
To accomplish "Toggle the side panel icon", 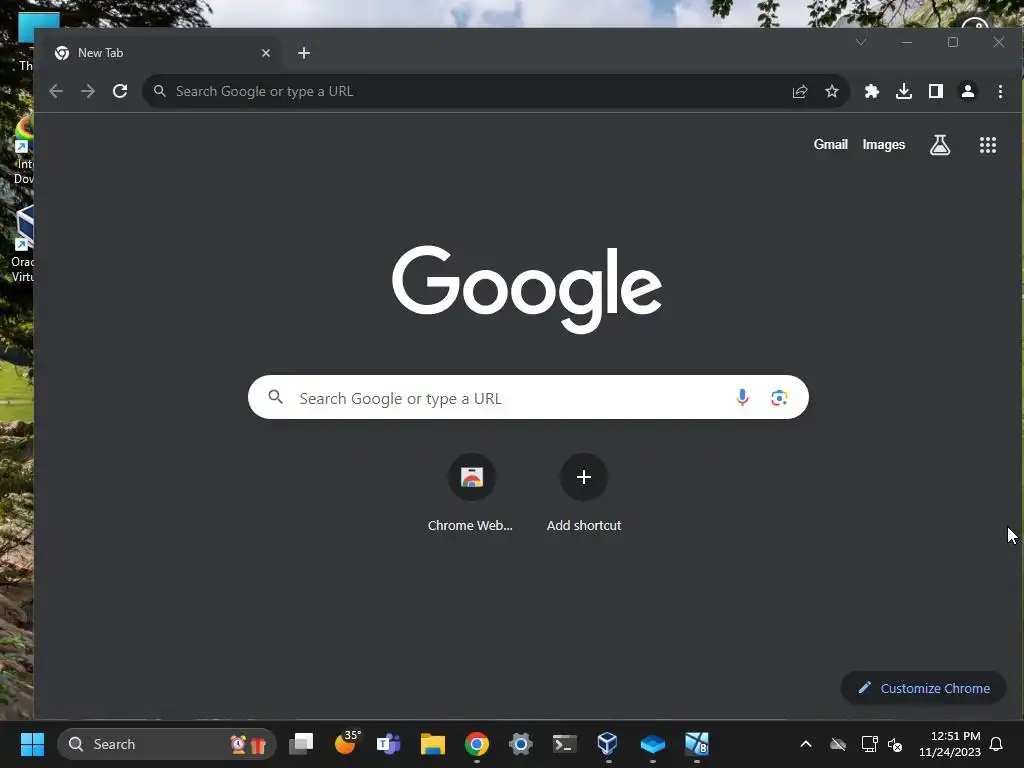I will coord(936,91).
